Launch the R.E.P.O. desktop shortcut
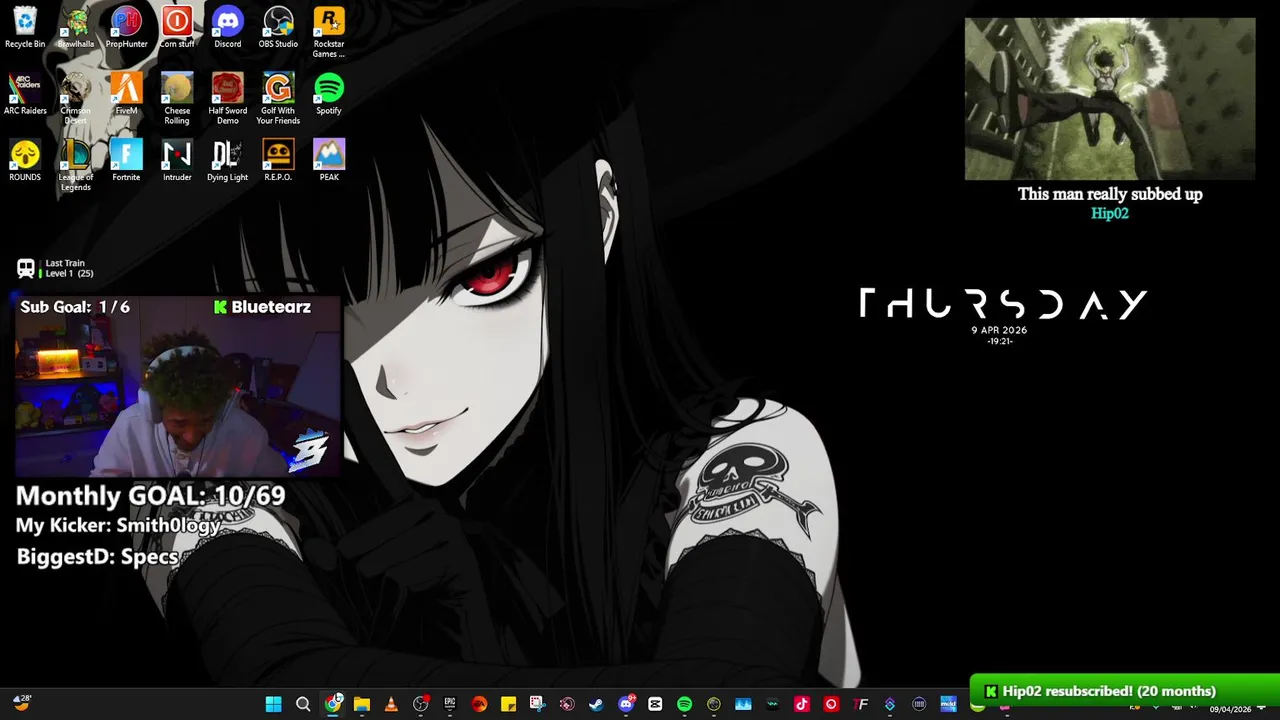The image size is (1280, 720). coord(278,160)
